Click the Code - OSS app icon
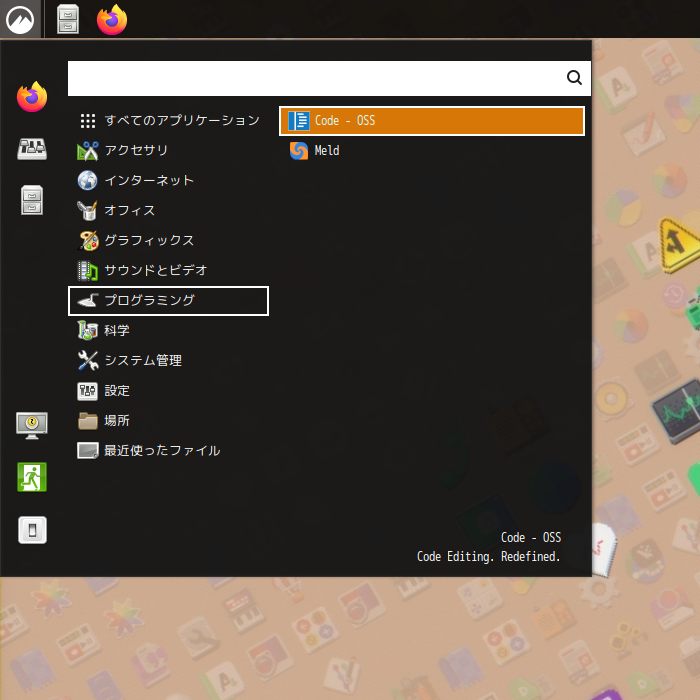Image resolution: width=700 pixels, height=700 pixels. click(x=299, y=121)
